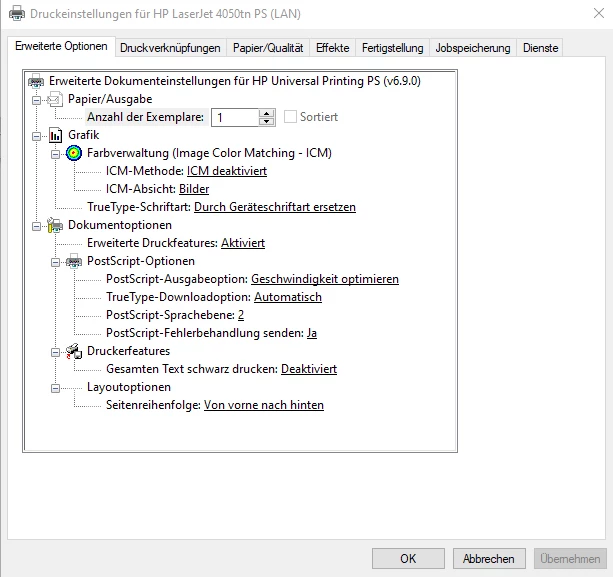Image resolution: width=613 pixels, height=577 pixels.
Task: Select the Grafik chart icon
Action: [x=55, y=135]
